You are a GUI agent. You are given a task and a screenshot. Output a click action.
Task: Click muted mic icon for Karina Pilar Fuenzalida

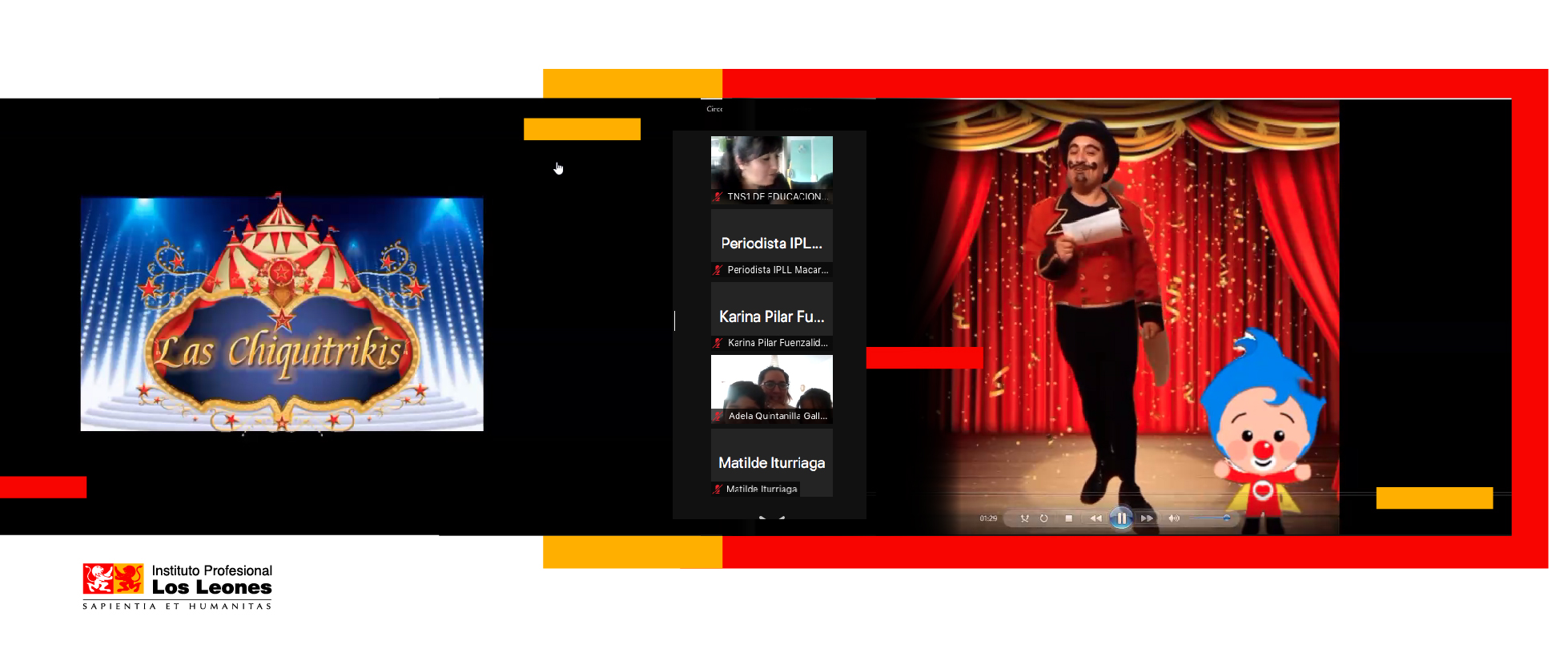(x=718, y=343)
